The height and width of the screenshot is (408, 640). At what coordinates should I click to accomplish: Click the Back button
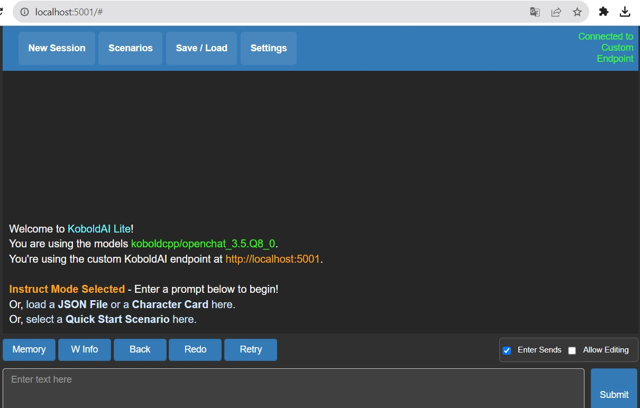point(140,350)
